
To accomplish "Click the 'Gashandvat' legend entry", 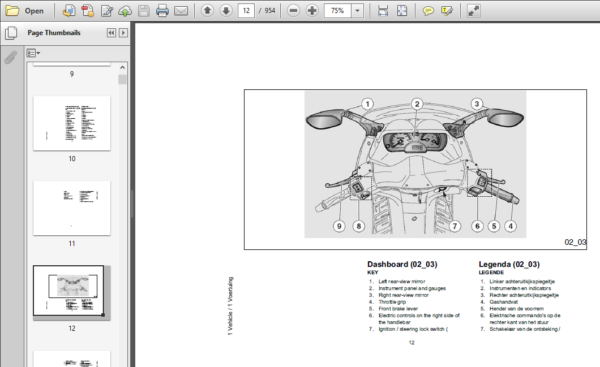I will click(504, 302).
